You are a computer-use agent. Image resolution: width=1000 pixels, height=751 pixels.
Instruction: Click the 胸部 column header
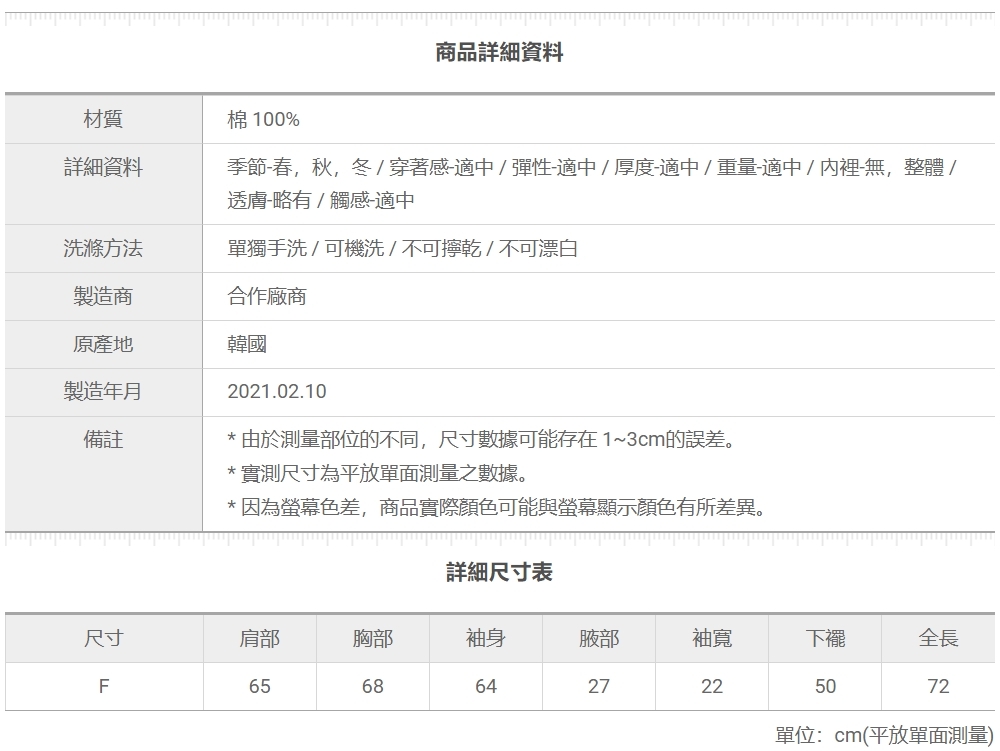pos(373,638)
